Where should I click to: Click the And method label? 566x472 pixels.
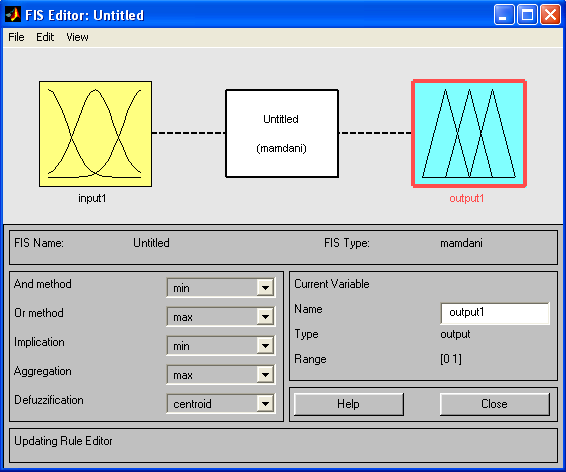click(x=43, y=284)
